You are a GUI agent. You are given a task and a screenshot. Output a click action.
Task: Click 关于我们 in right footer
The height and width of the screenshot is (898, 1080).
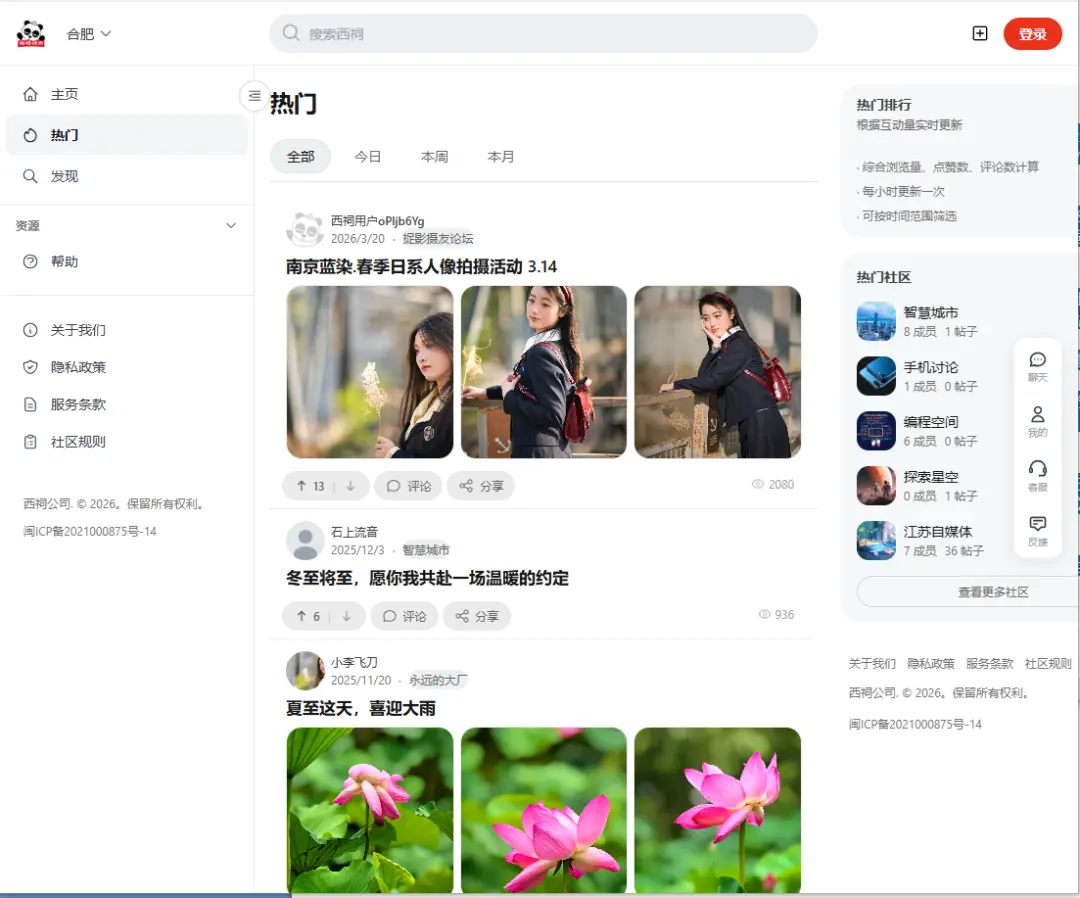point(871,664)
